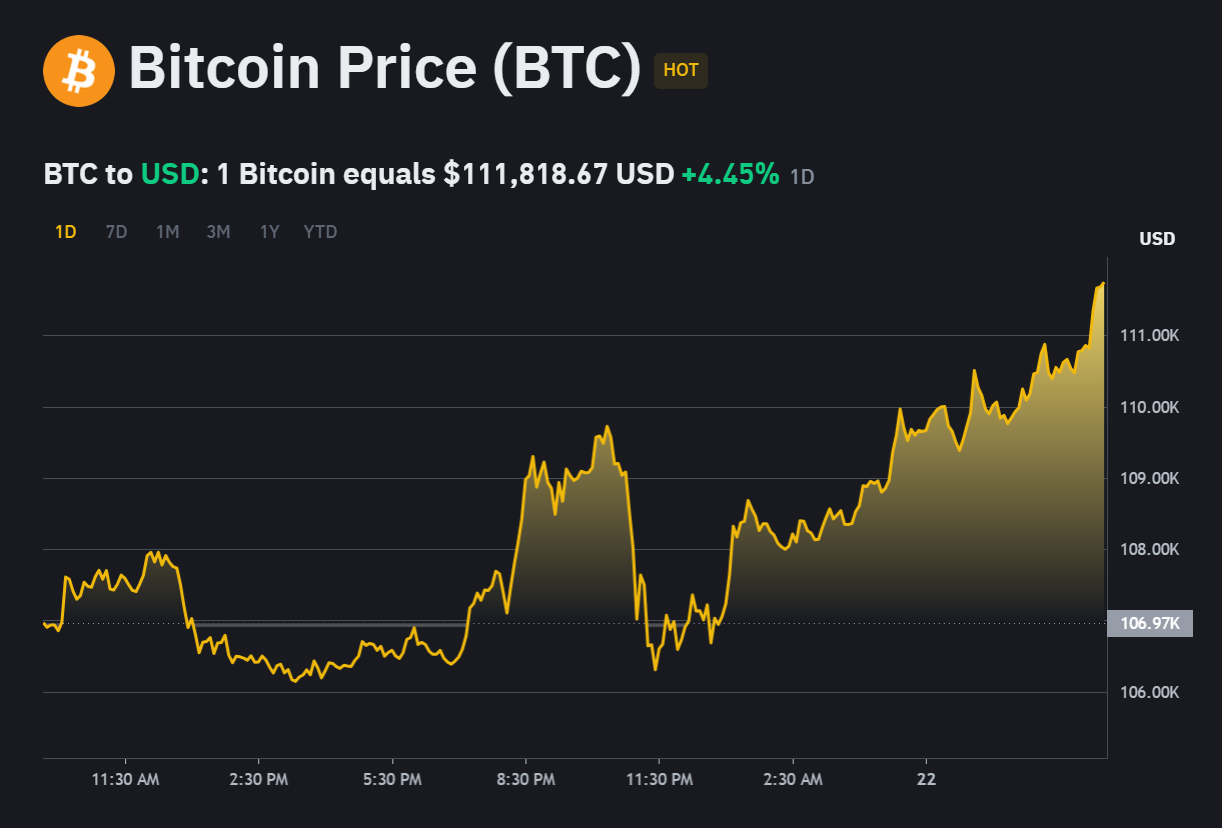Click the Bitcoin Price (BTC) heading
The width and height of the screenshot is (1222, 828).
pyautogui.click(x=385, y=70)
